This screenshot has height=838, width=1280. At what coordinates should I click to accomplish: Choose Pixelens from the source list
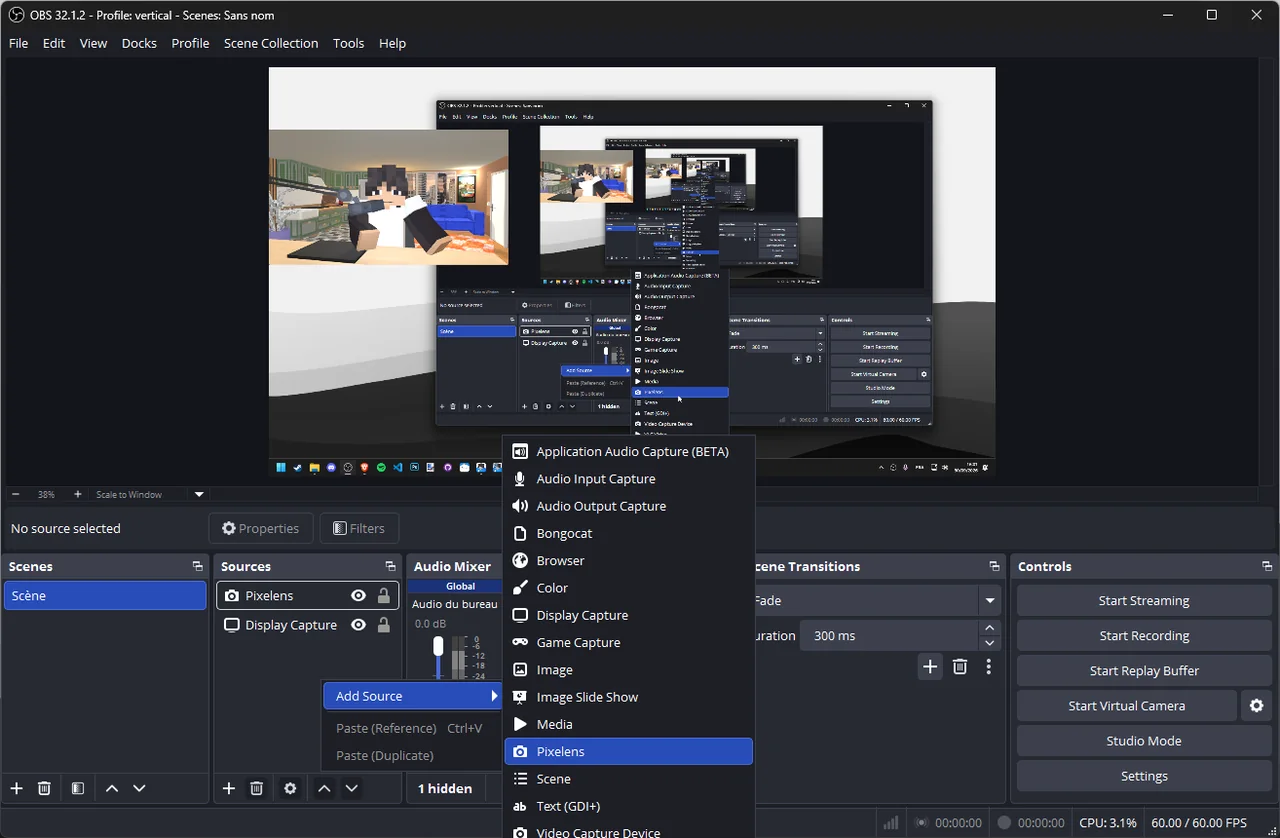click(629, 751)
